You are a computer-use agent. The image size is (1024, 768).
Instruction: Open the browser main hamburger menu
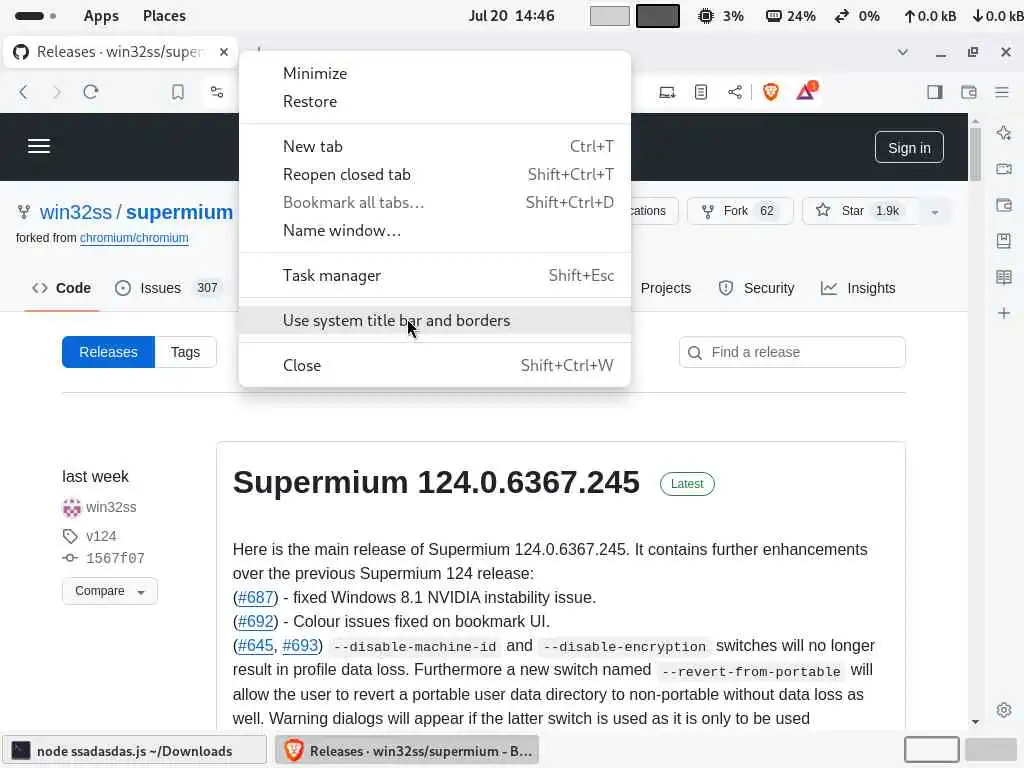(x=1002, y=92)
